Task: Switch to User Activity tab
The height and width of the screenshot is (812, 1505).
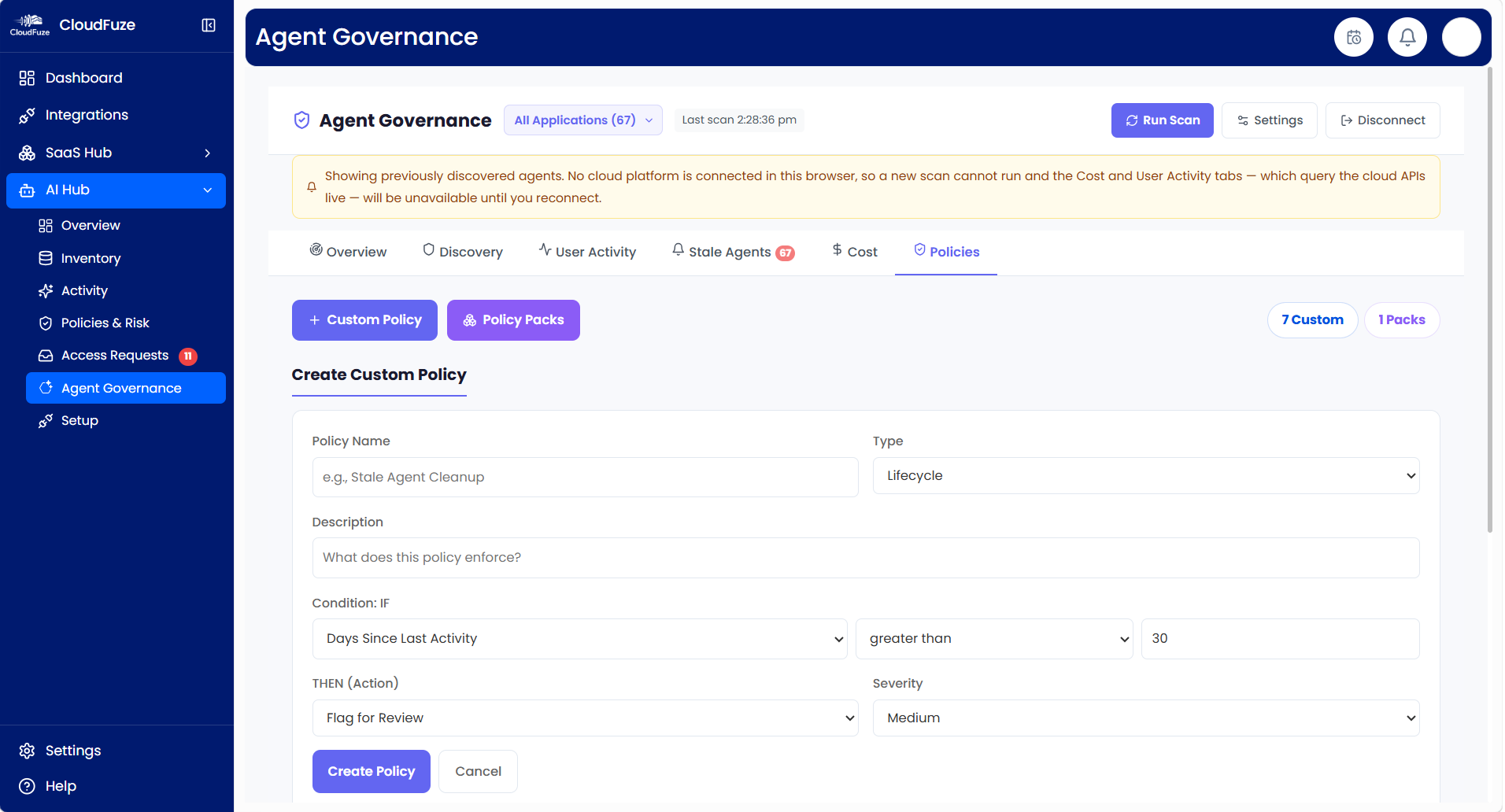Action: coord(587,252)
